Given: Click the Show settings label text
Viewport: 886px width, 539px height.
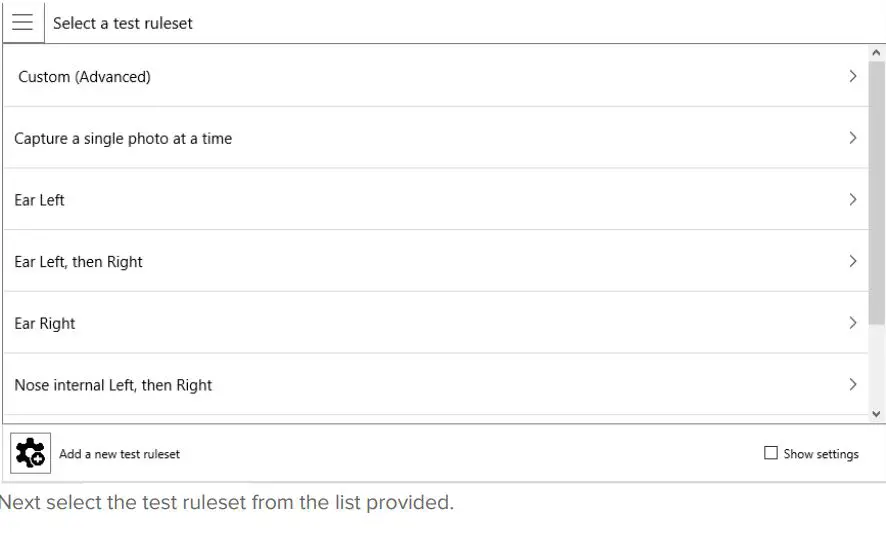Looking at the screenshot, I should pos(821,454).
